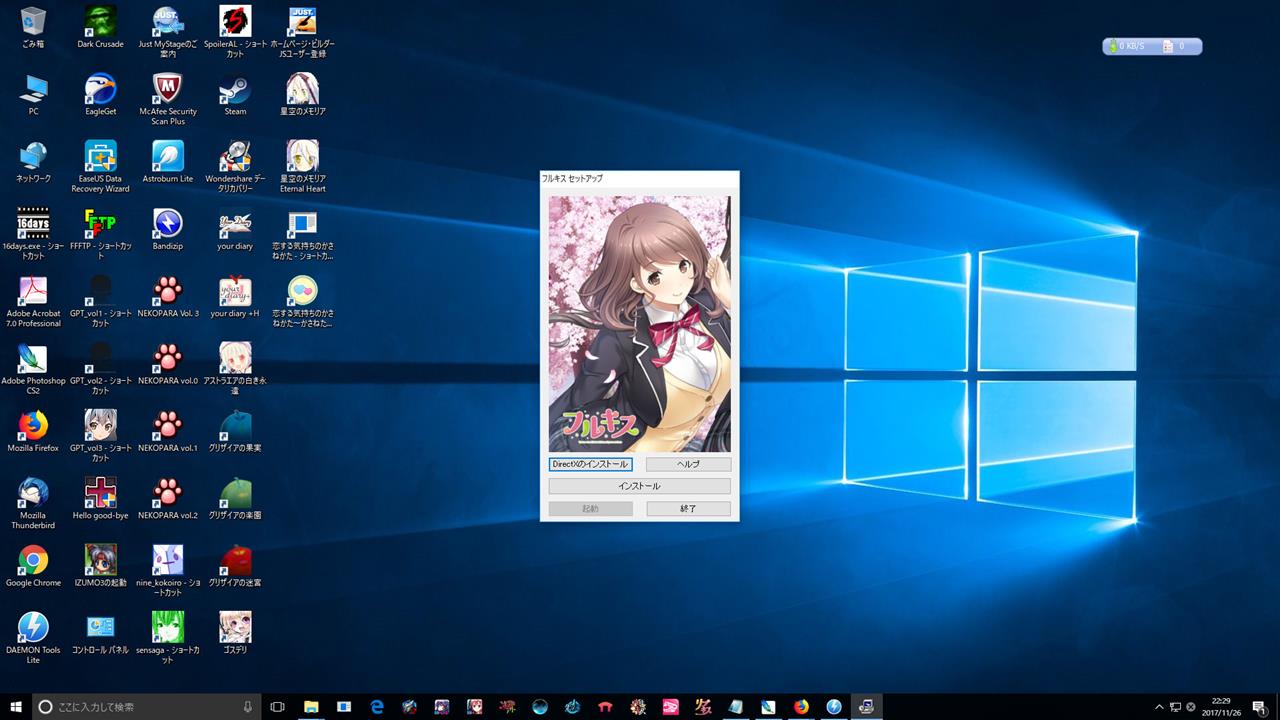Select the NEKOPARA vol.0 shortcut
Screen dimensions: 1280x720
pos(168,364)
